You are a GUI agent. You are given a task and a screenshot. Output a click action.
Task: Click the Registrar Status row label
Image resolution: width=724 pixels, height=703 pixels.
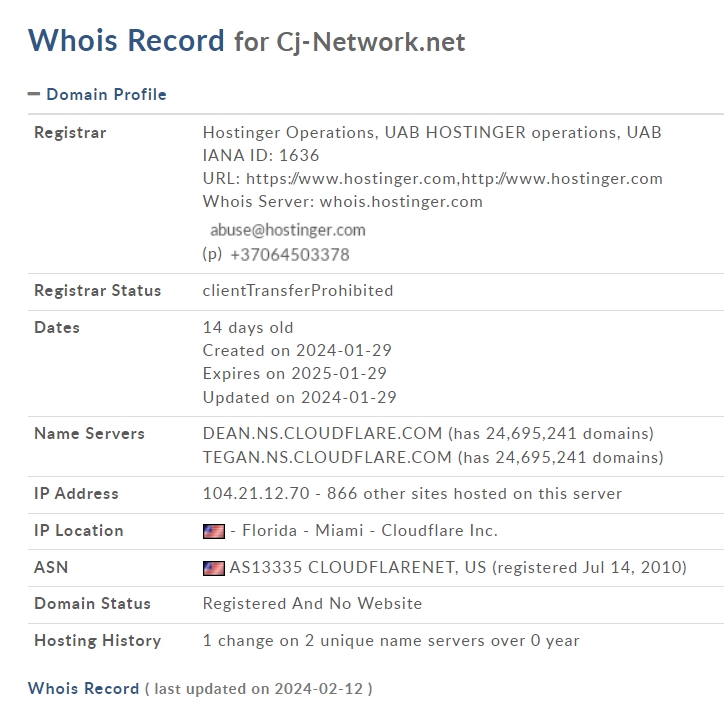coord(97,290)
